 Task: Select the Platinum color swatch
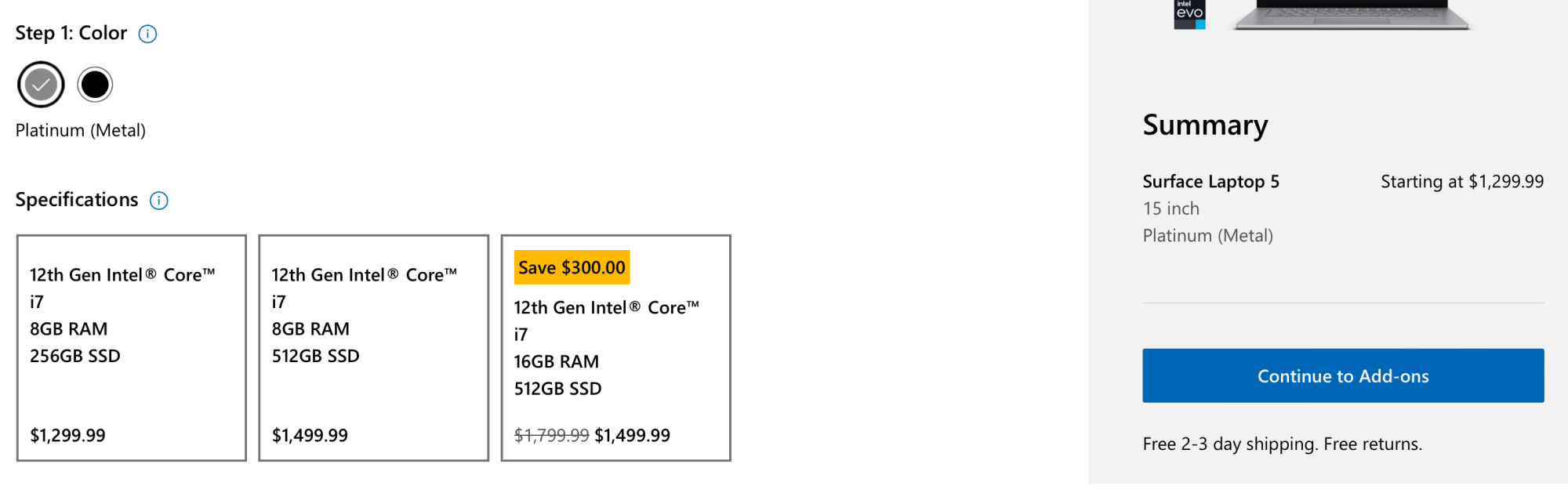tap(41, 85)
